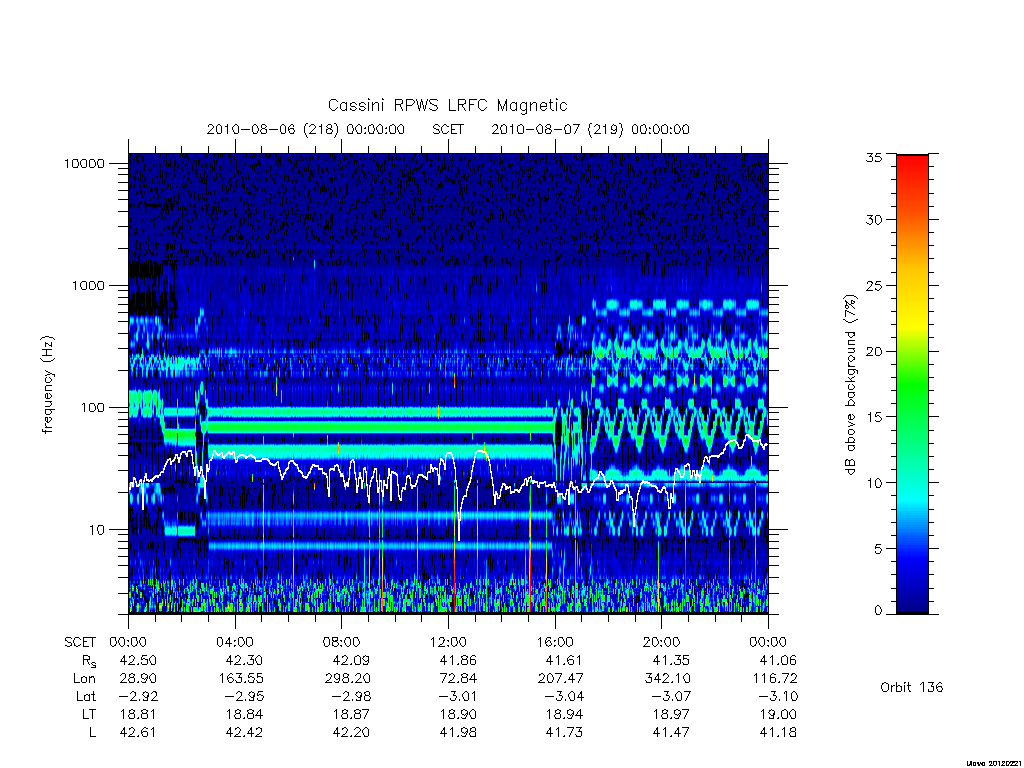The width and height of the screenshot is (1024, 768).
Task: Click the dark blue bottom of the colorbar
Action: [x=912, y=604]
